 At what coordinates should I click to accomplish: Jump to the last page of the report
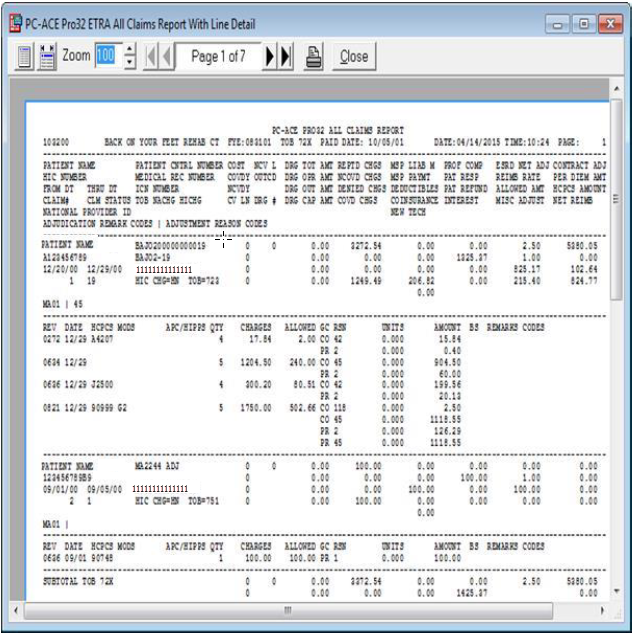coord(286,57)
